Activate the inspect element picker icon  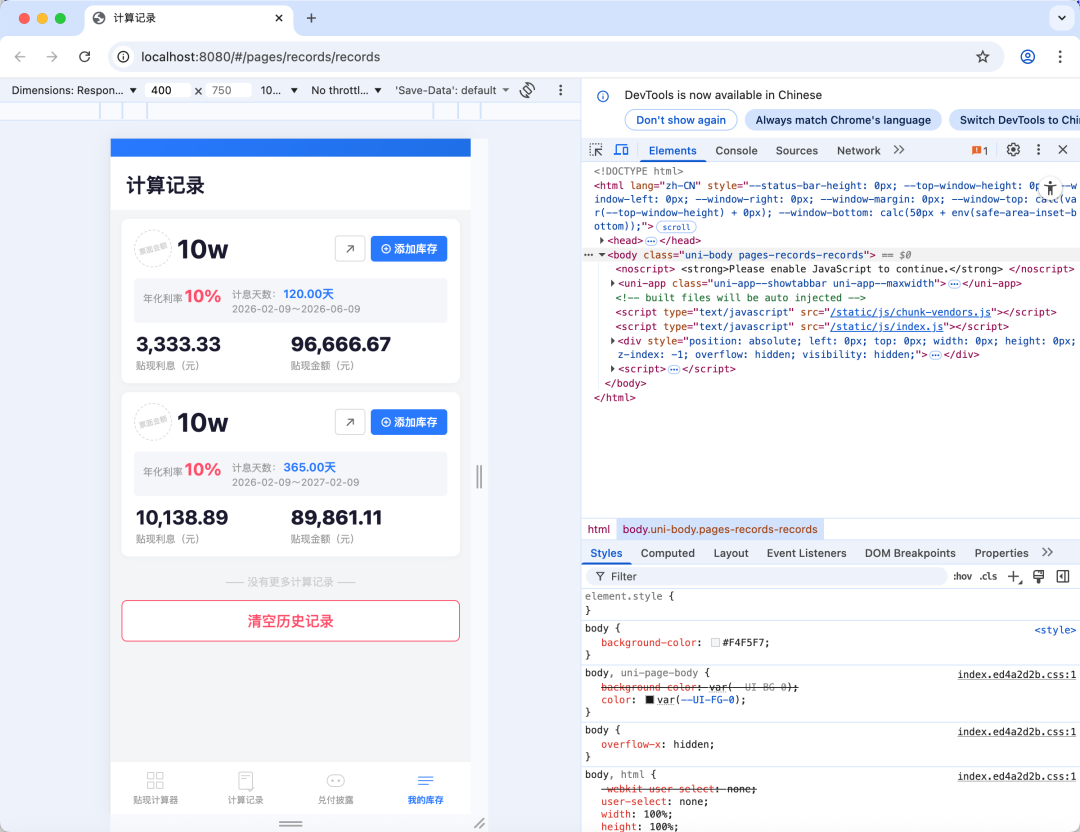pos(596,150)
